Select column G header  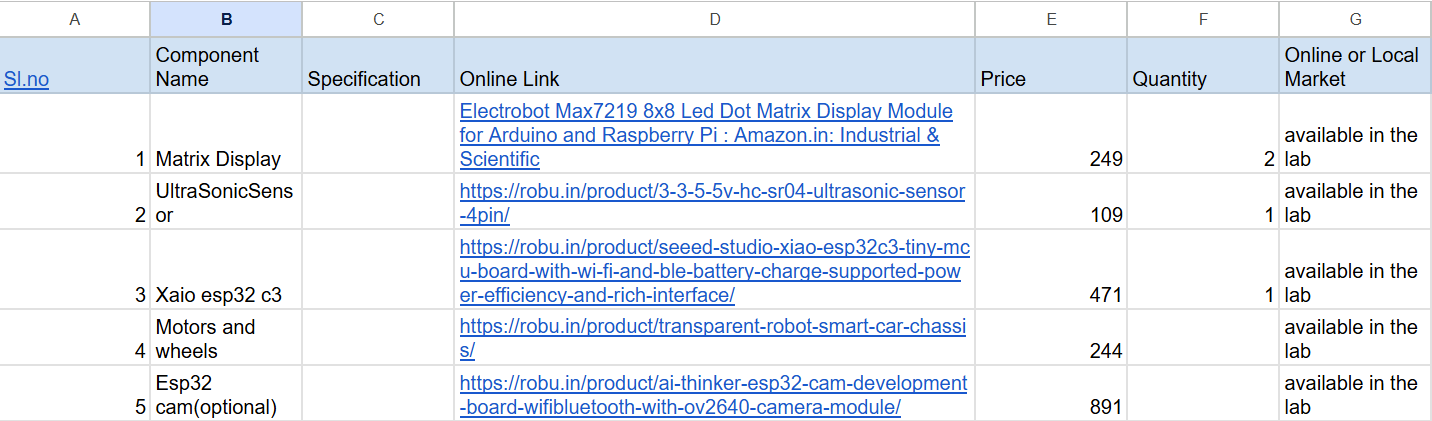pyautogui.click(x=1355, y=19)
